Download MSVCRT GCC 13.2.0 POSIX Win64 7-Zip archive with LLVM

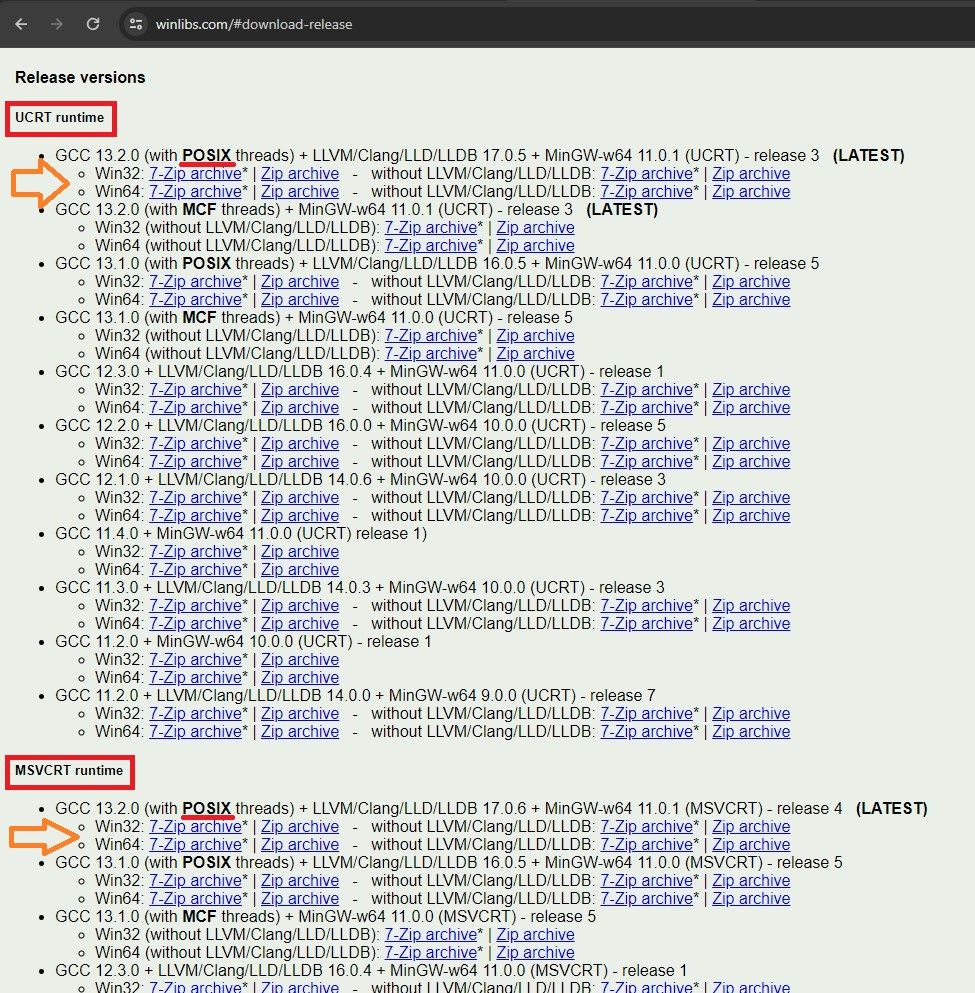(x=196, y=844)
